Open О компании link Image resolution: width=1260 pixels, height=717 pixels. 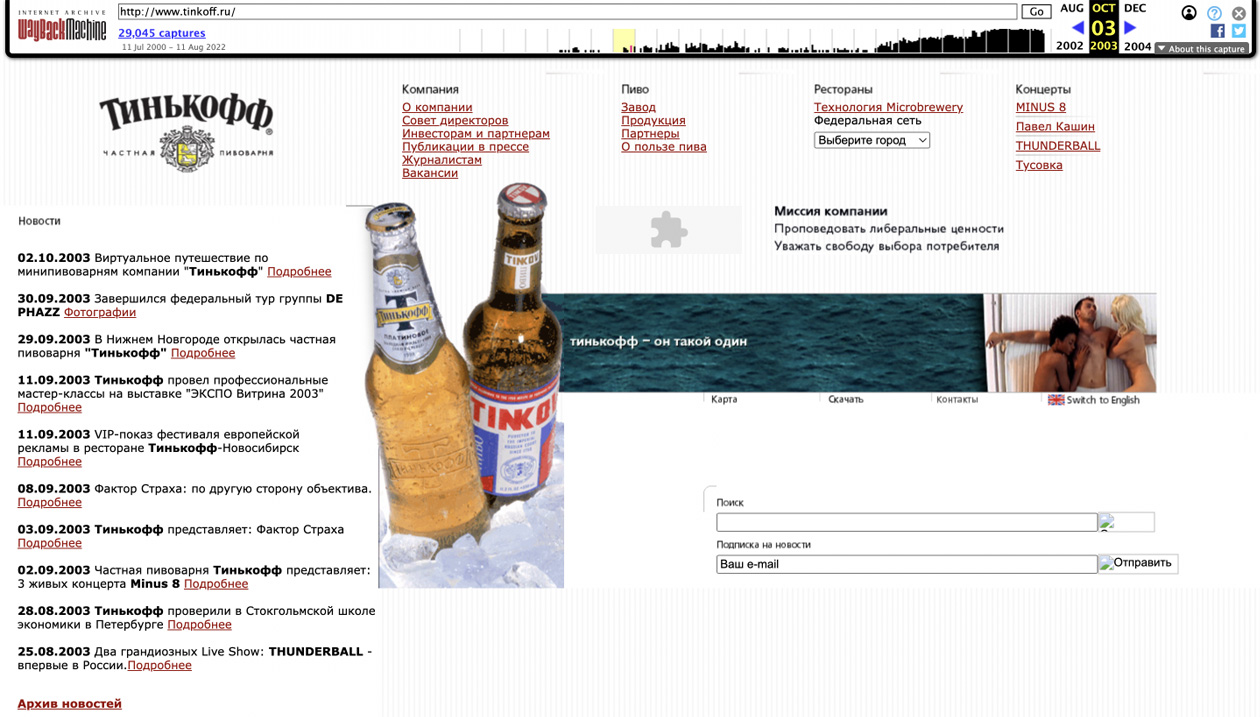(437, 107)
